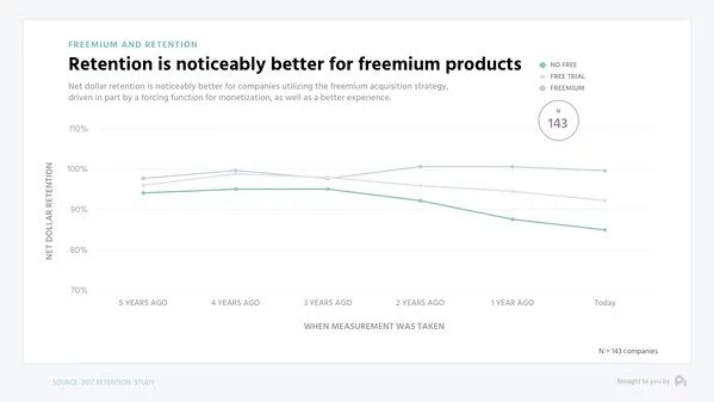This screenshot has width=714, height=402.
Task: Select the 5 YEARS AGO axis label
Action: (143, 301)
